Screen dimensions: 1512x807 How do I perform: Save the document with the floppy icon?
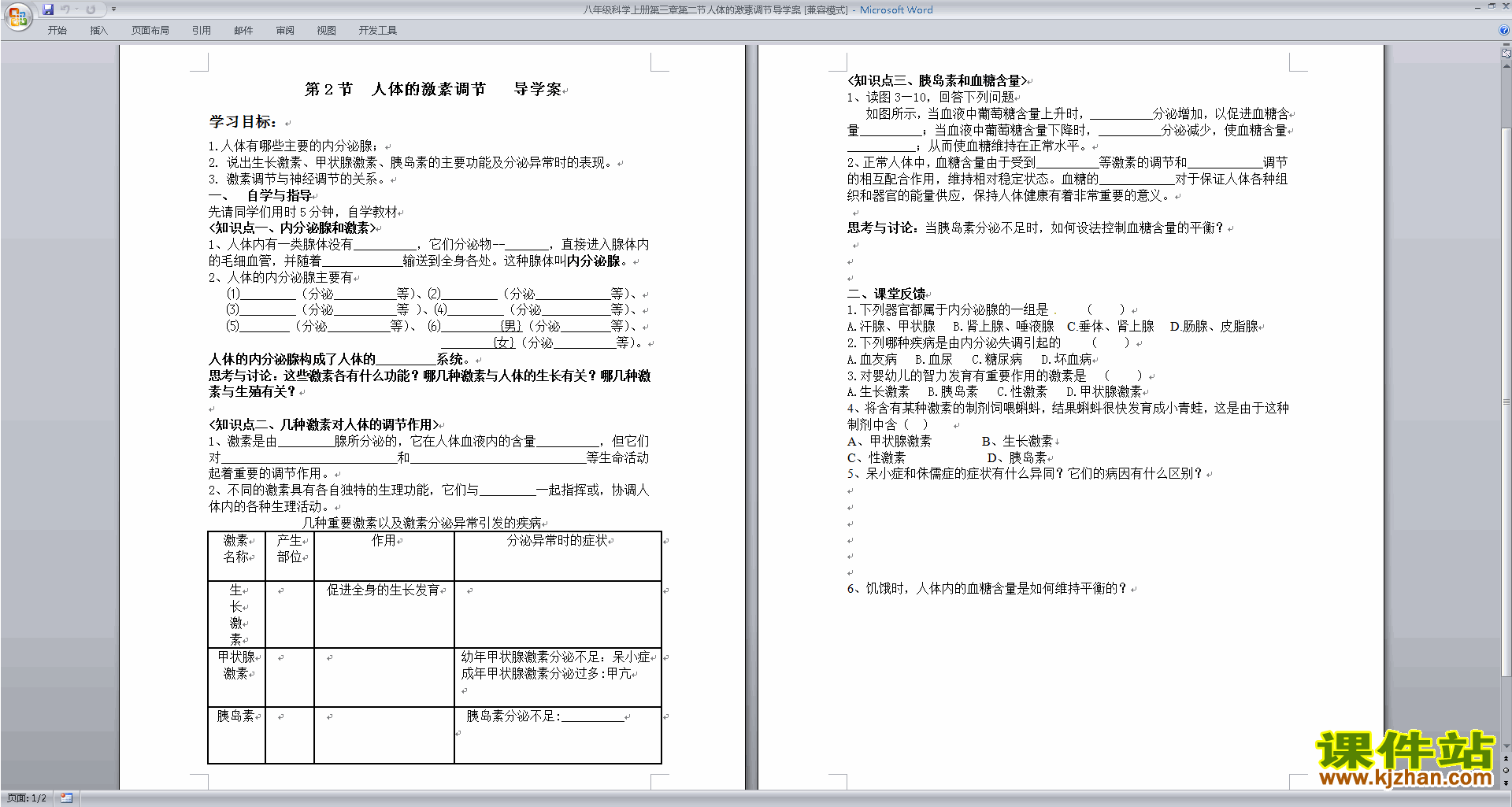tap(48, 9)
